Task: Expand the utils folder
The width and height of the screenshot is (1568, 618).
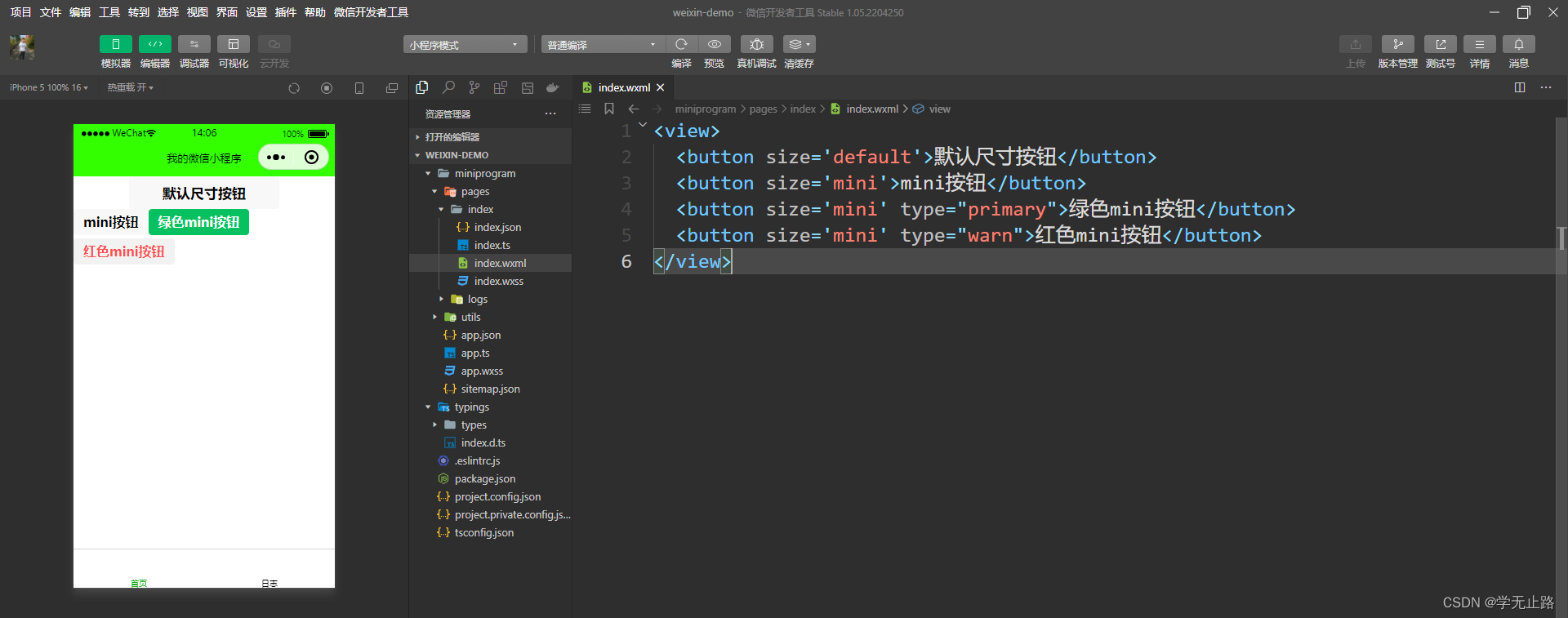Action: 490,317
